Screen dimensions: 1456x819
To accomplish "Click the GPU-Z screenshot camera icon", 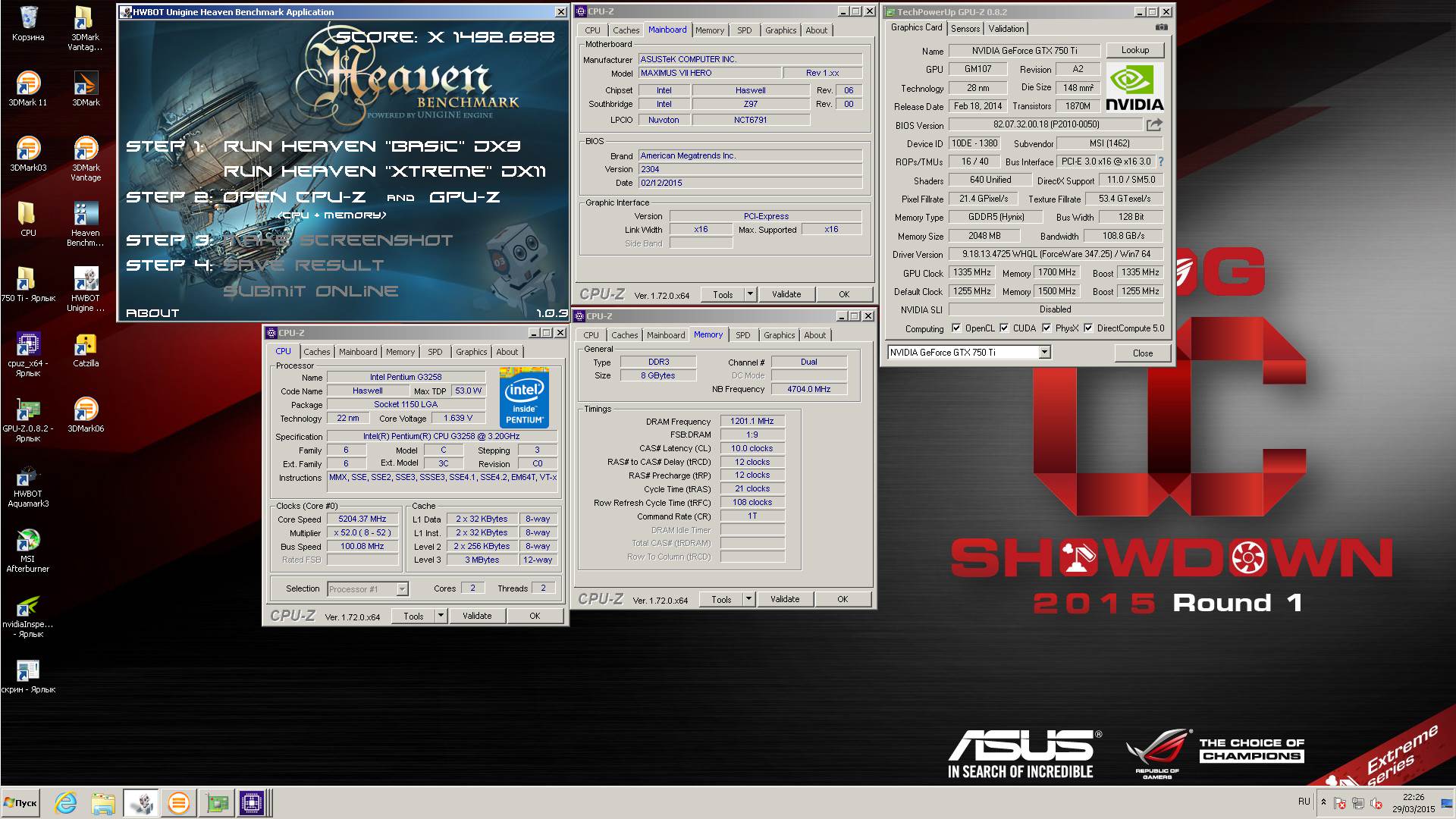I will click(x=1161, y=27).
